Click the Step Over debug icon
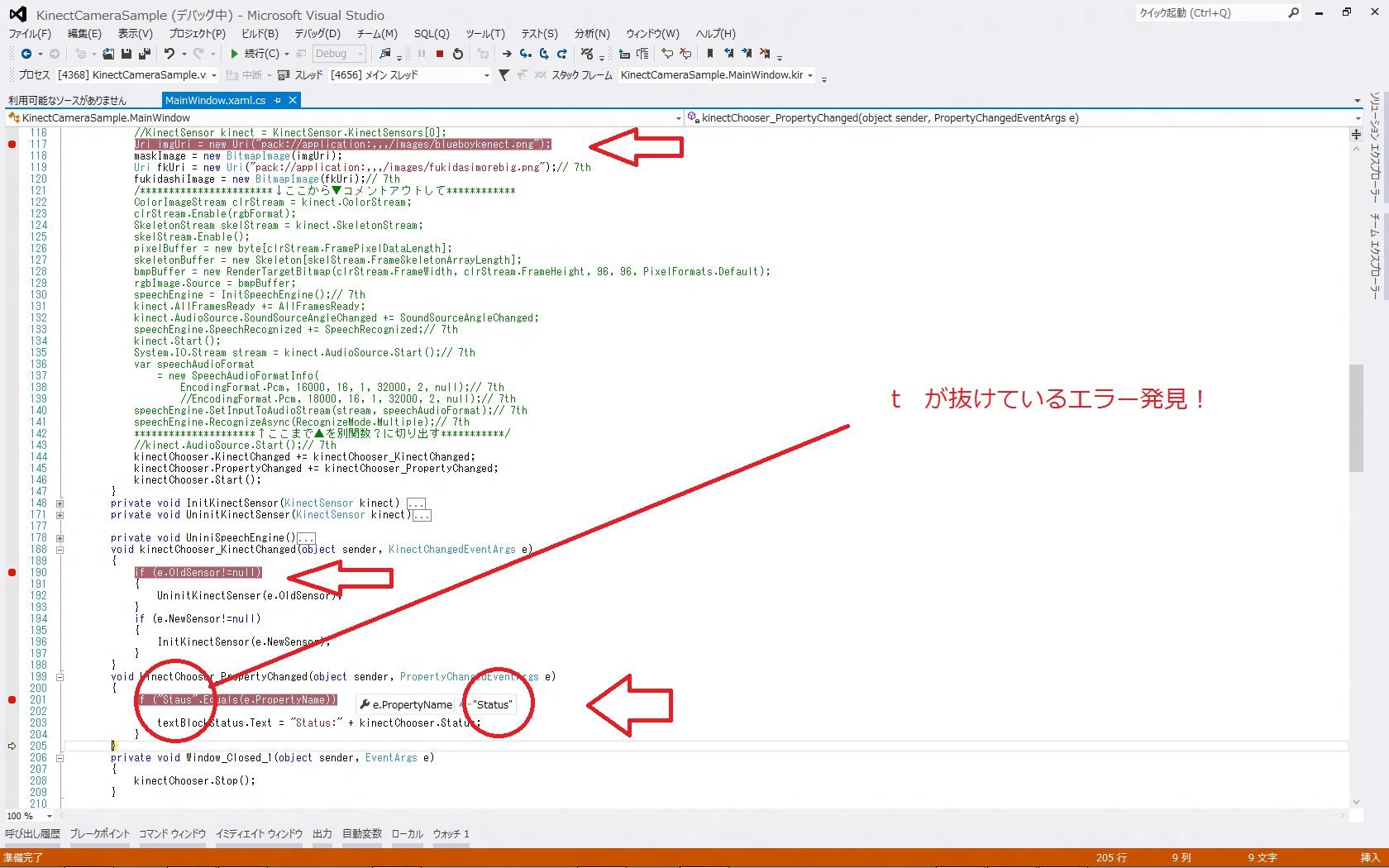Viewport: 1389px width, 868px height. [544, 54]
